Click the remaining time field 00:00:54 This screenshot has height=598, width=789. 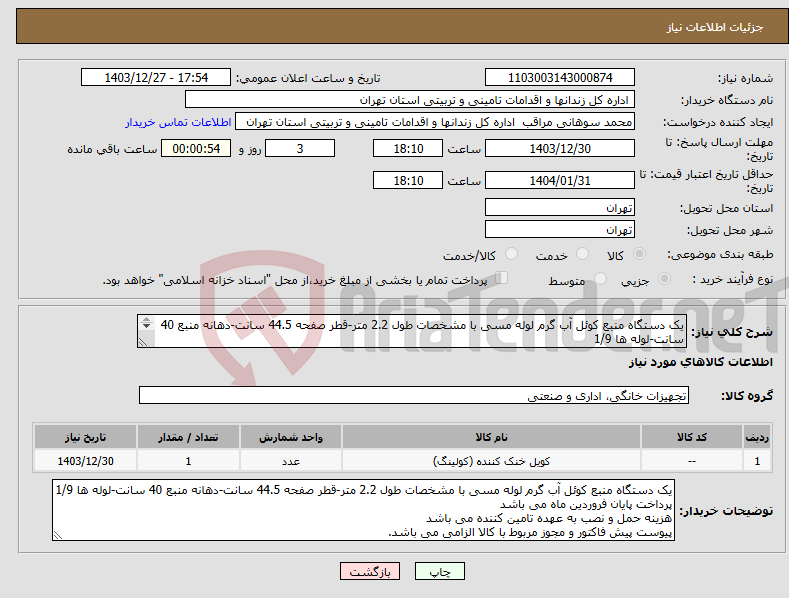tap(196, 148)
